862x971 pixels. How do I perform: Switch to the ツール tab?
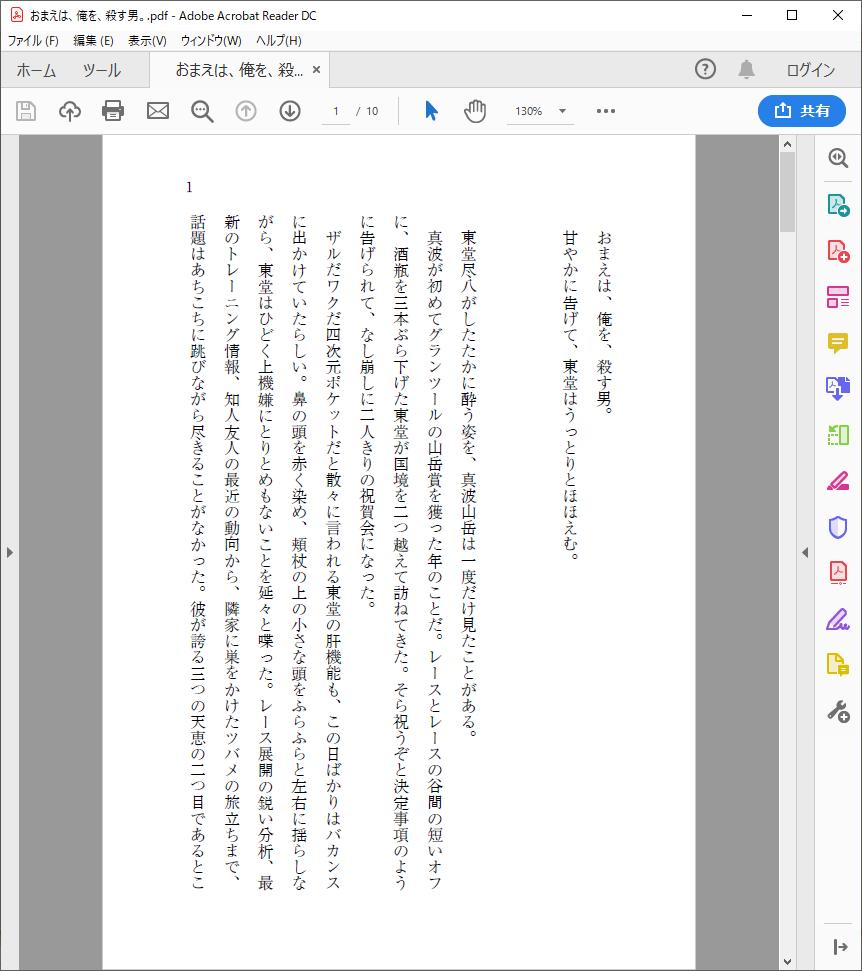pyautogui.click(x=102, y=70)
